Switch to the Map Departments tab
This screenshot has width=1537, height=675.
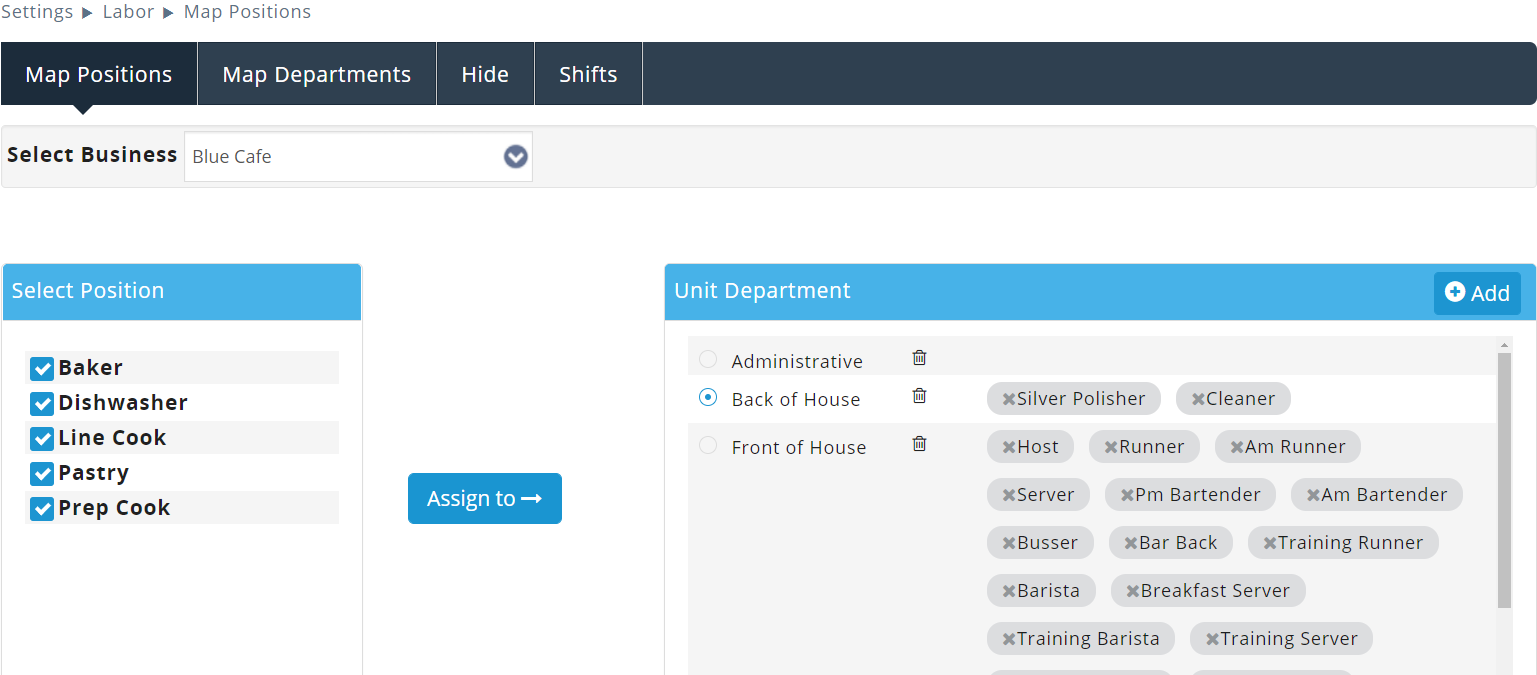pos(316,75)
